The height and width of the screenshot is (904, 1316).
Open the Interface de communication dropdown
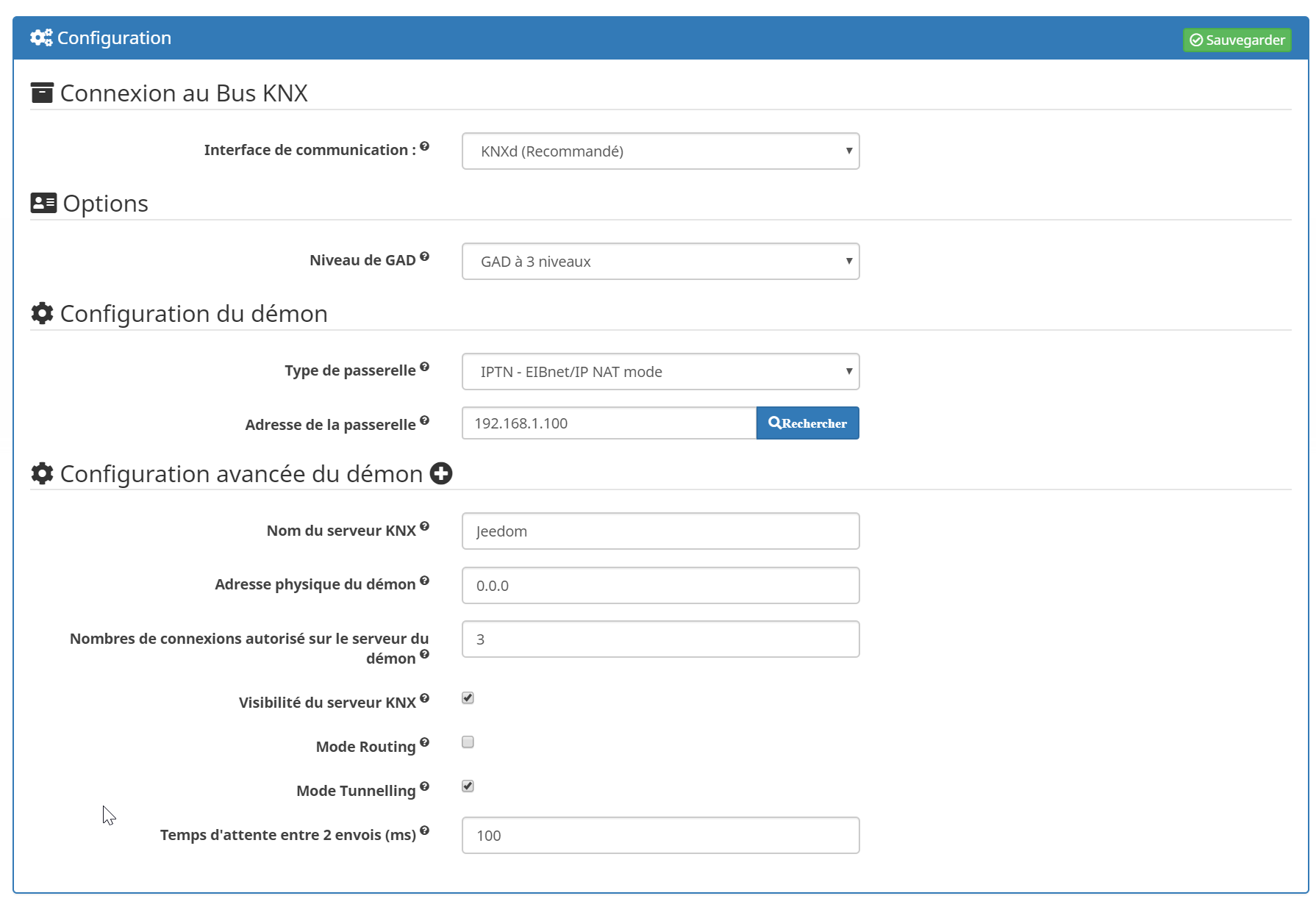coord(660,151)
